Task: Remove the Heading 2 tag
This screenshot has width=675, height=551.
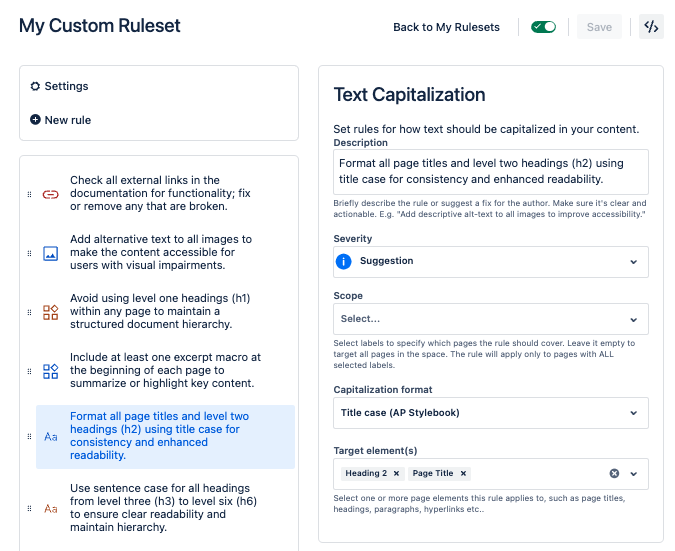Action: 397,473
